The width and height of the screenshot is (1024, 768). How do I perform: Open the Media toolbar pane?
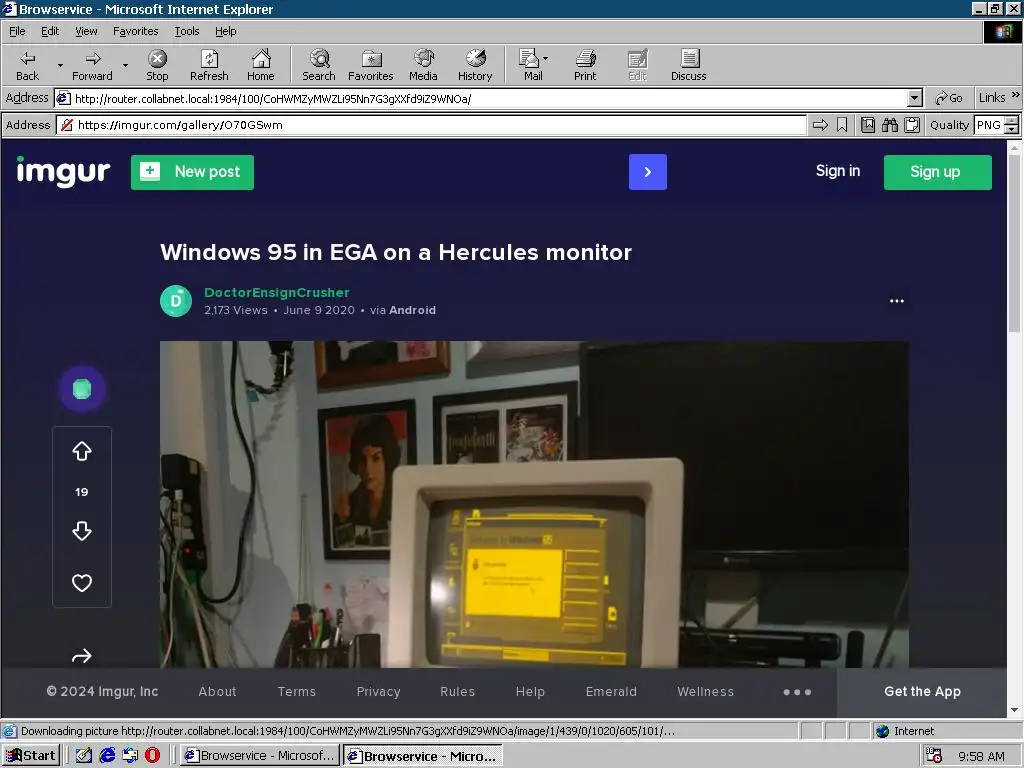423,65
